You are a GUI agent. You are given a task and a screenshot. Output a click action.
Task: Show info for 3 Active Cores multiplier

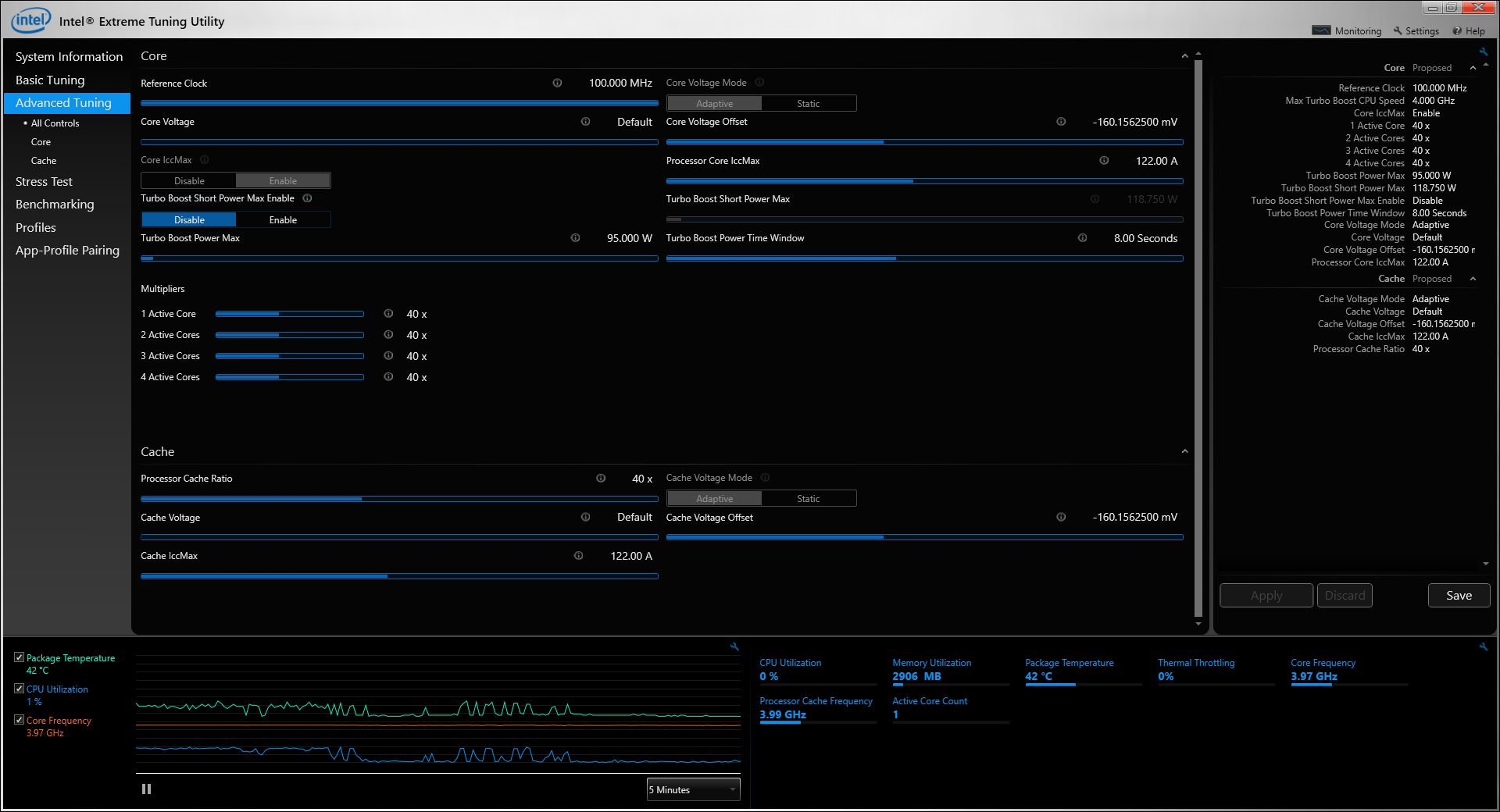388,356
